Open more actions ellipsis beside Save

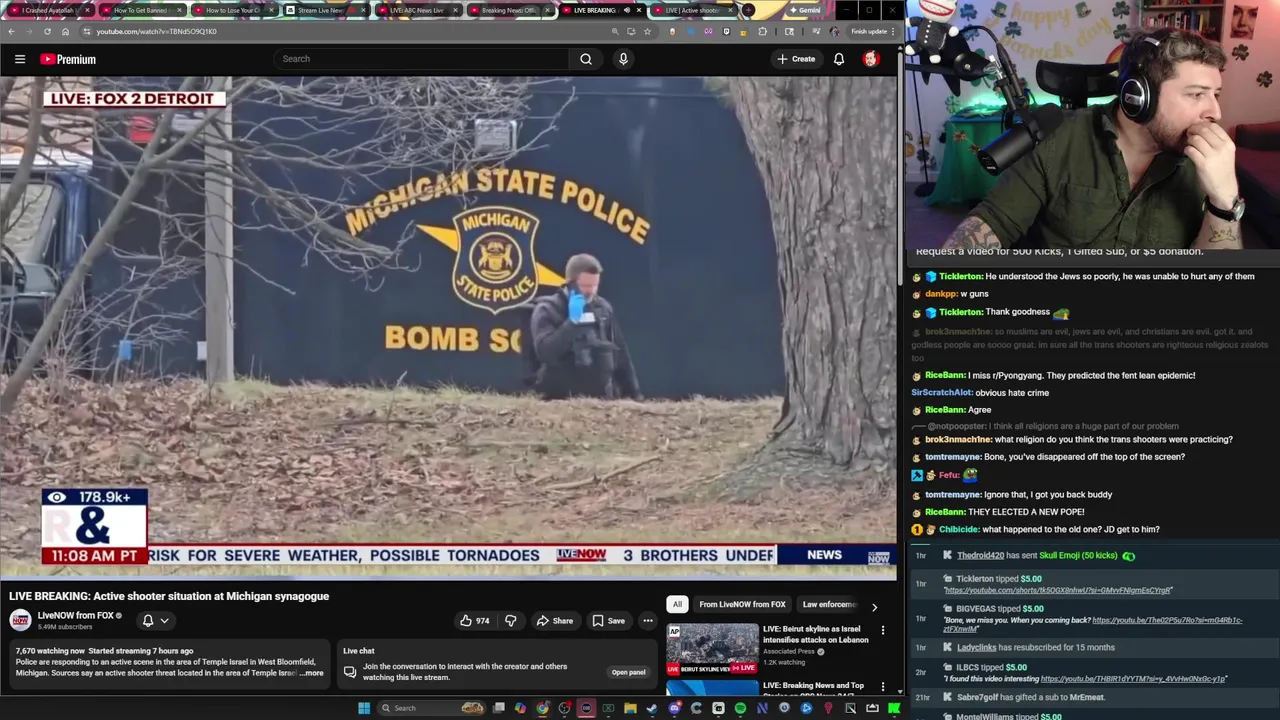648,621
